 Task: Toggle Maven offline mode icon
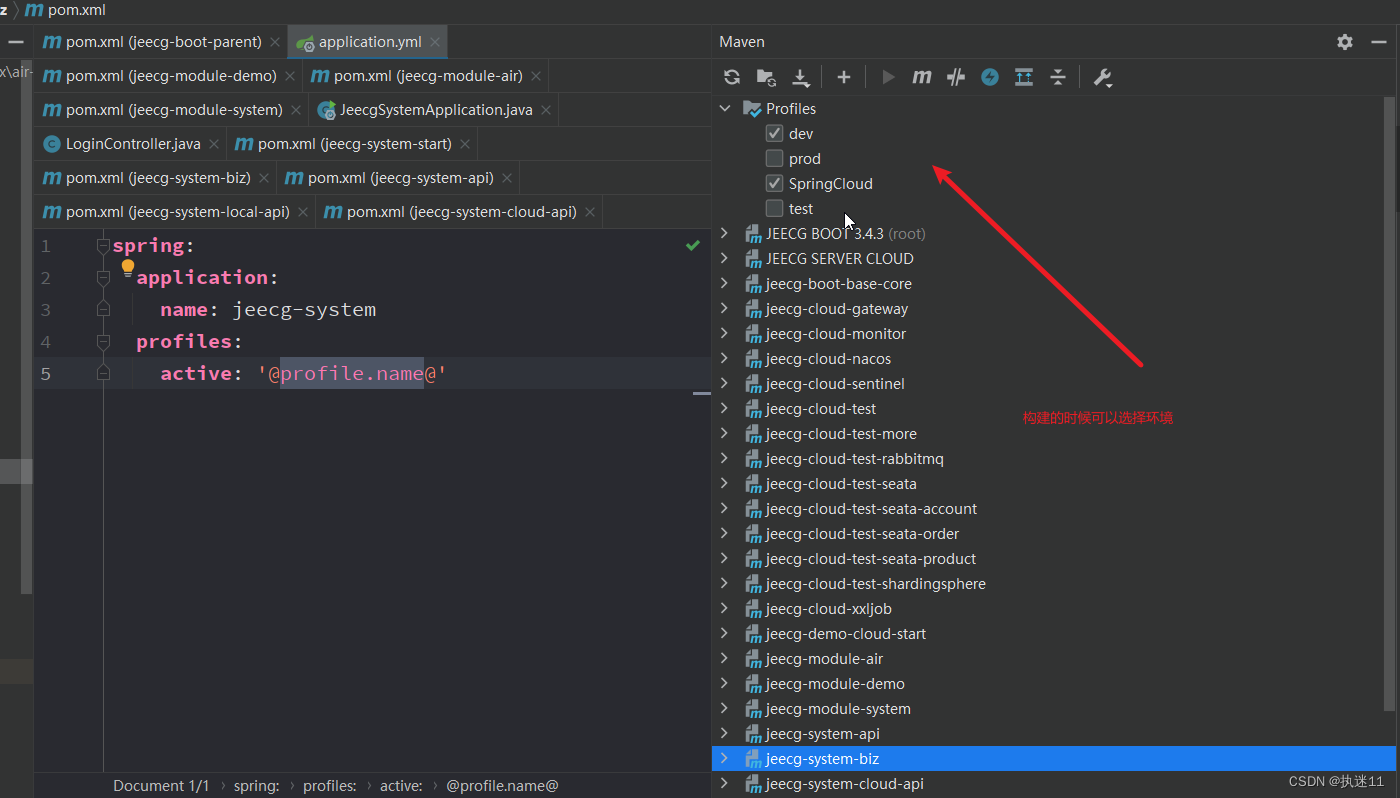(990, 77)
